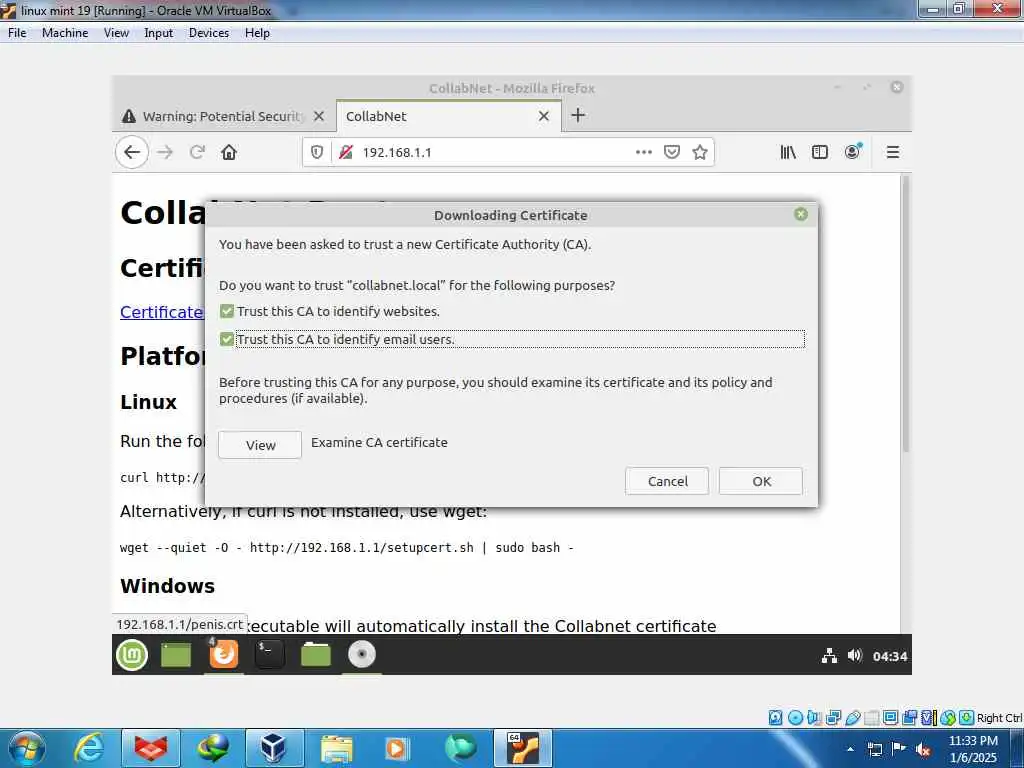Show Firefox sidebars
The image size is (1024, 768).
click(820, 152)
